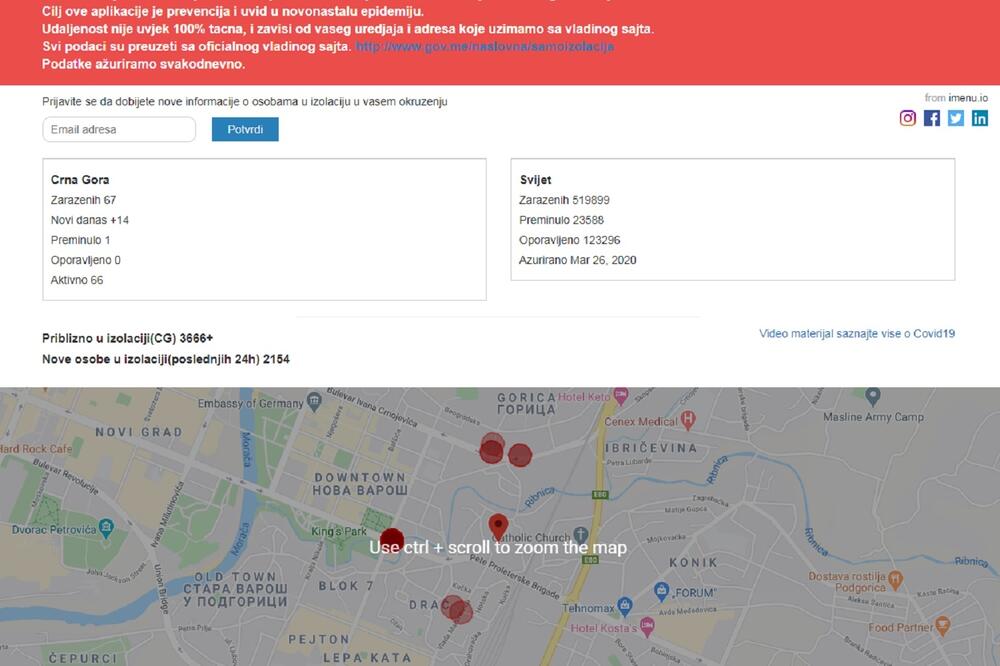
Task: Select the Masline Army Camp marker
Action: [873, 396]
